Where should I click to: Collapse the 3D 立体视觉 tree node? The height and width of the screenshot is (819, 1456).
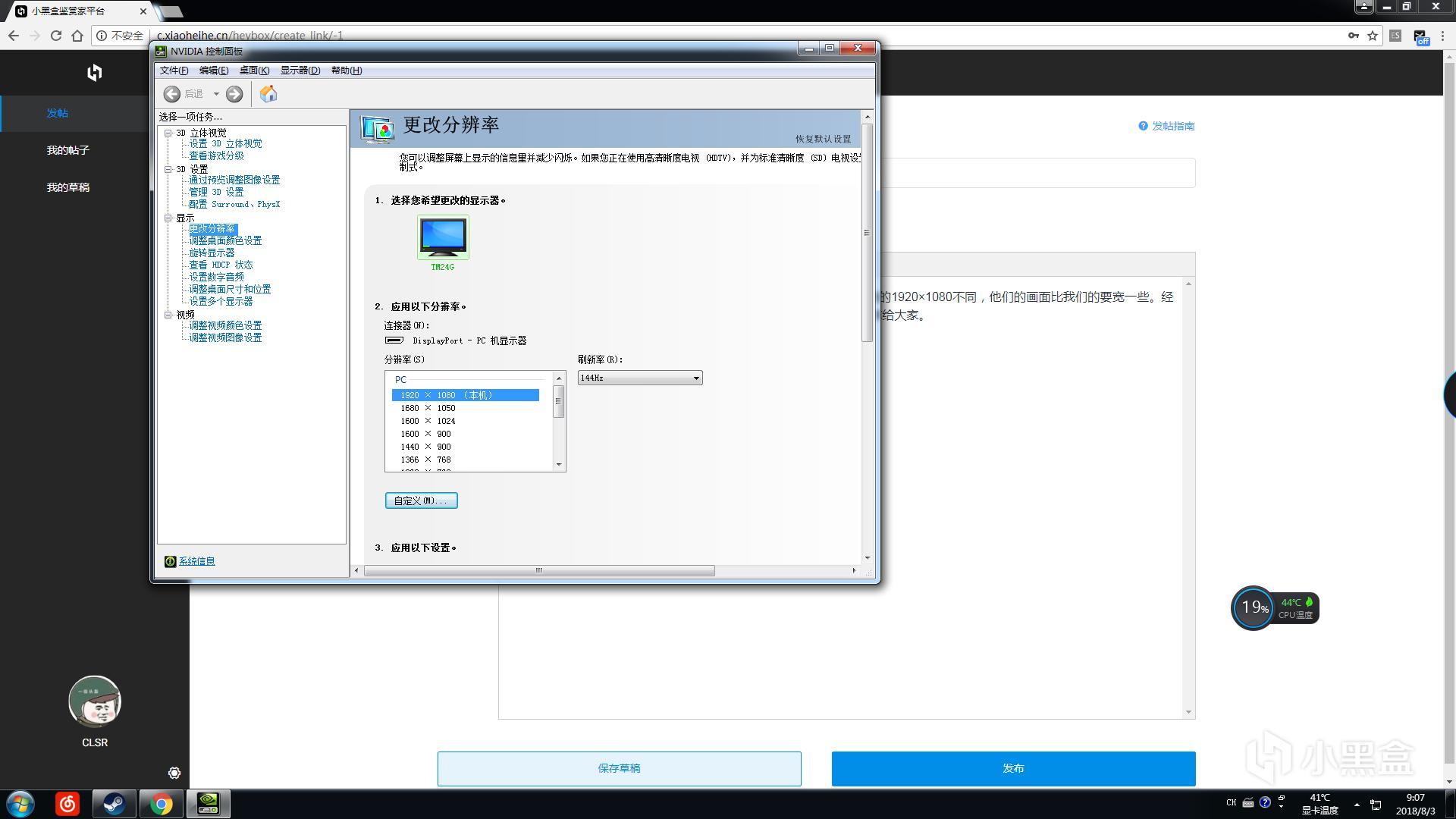tap(168, 133)
